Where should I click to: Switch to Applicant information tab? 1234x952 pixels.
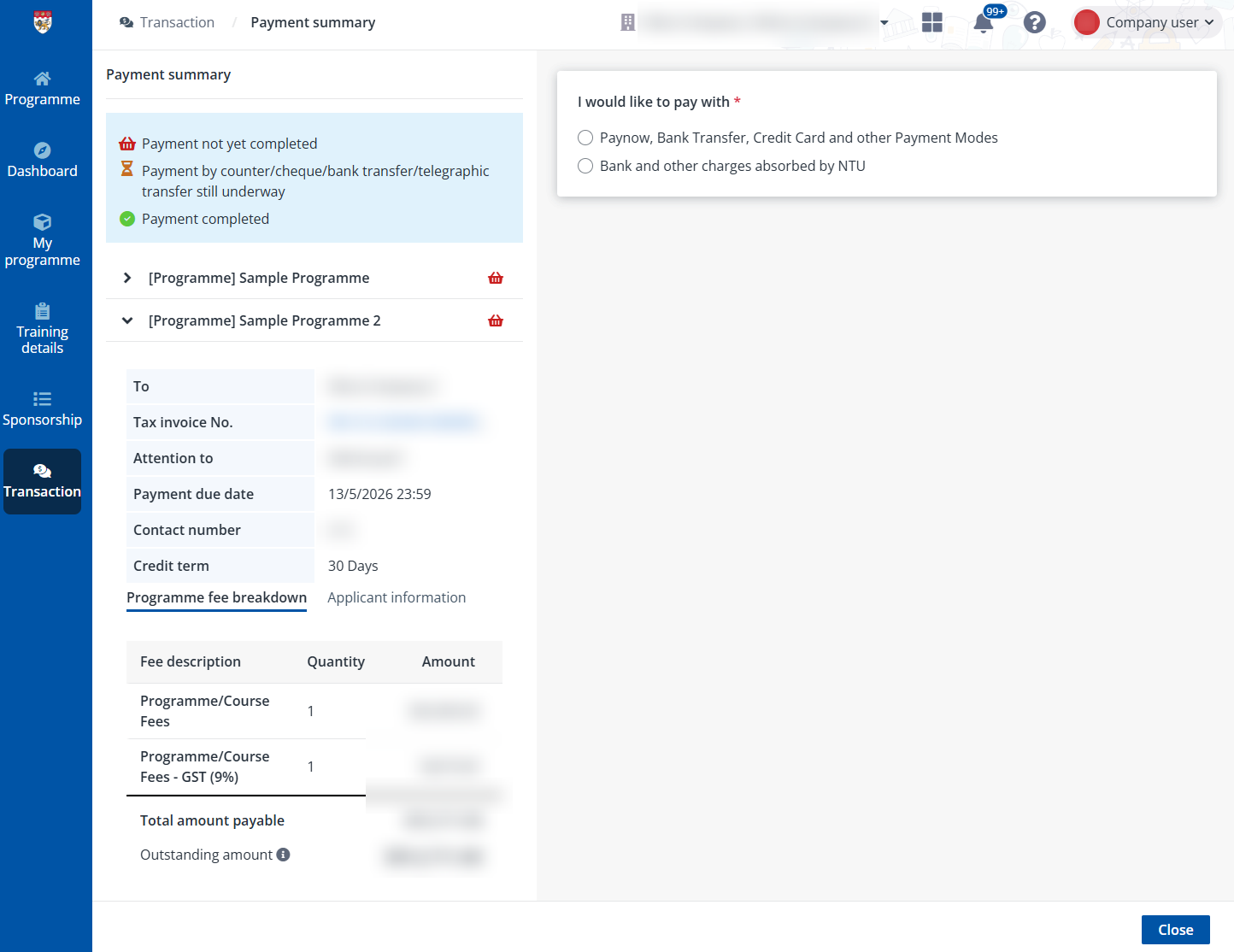[x=397, y=597]
